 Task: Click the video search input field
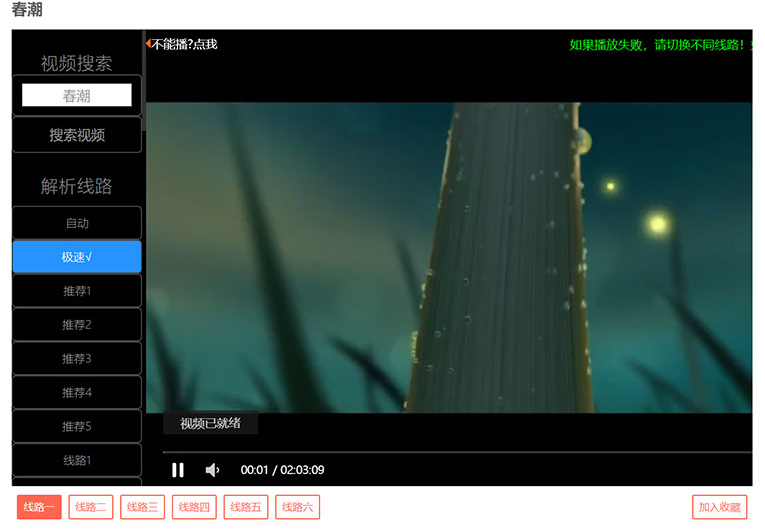point(77,96)
